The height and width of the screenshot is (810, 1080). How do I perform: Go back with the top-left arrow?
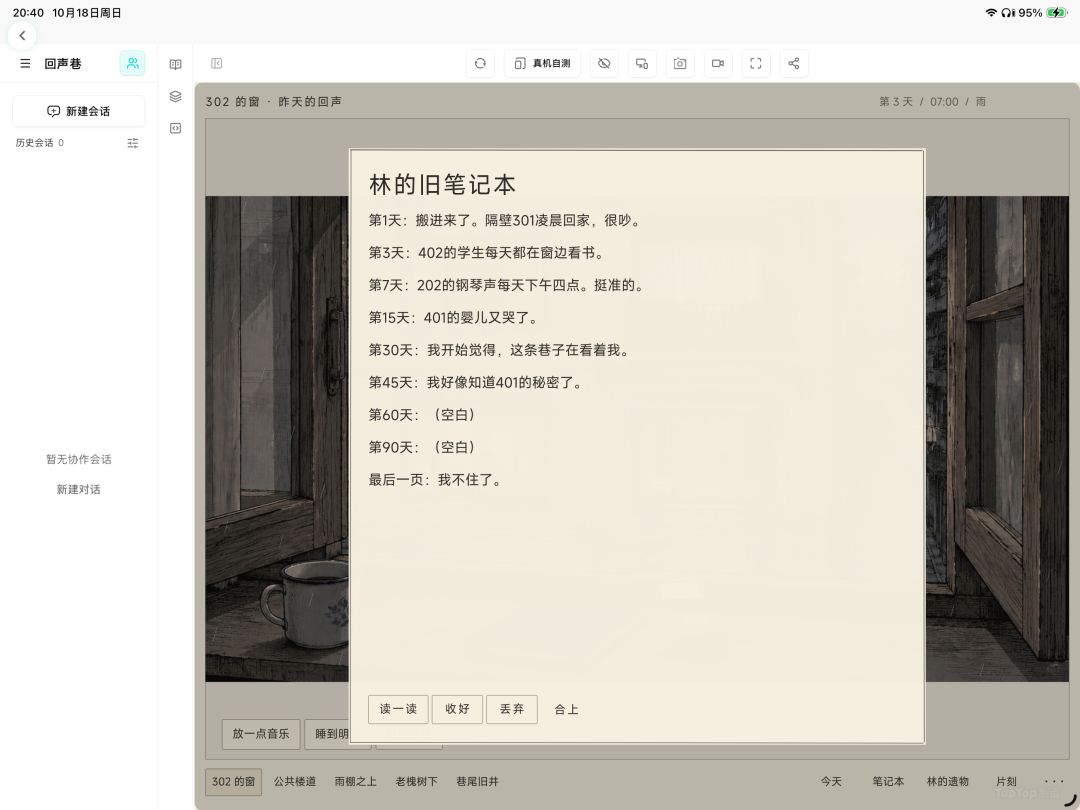(x=22, y=35)
